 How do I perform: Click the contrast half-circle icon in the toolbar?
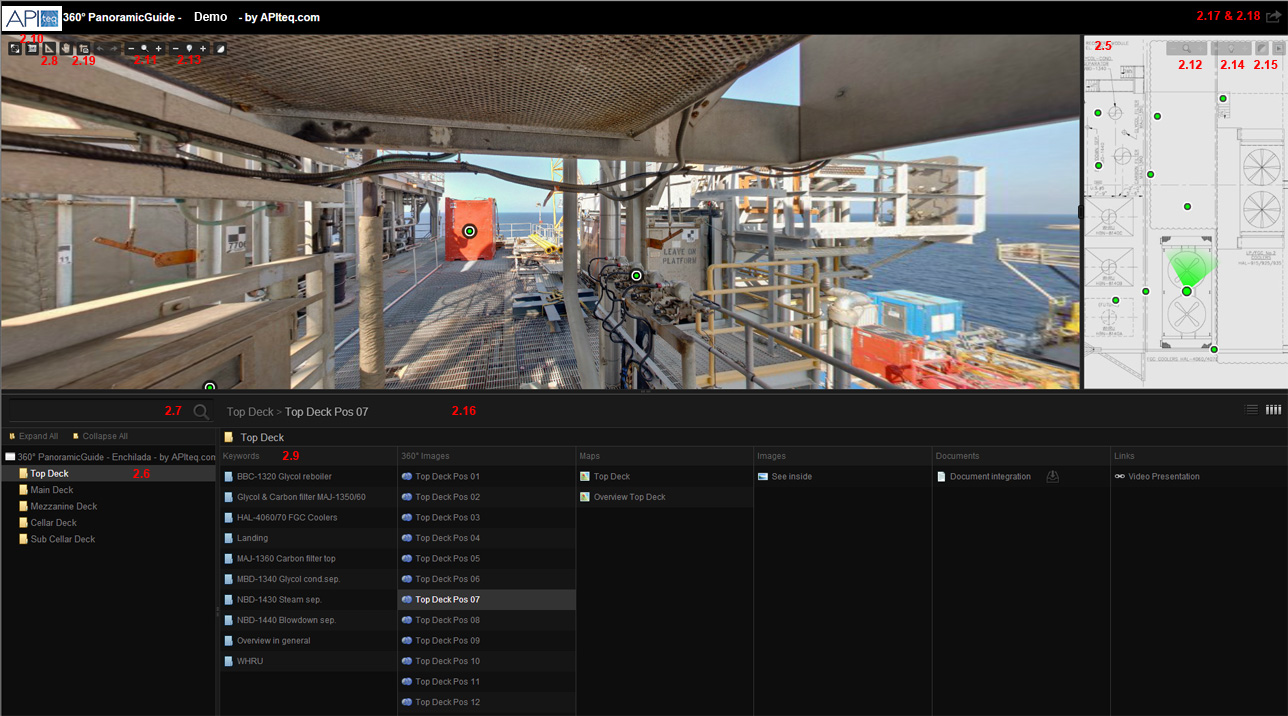tap(219, 47)
